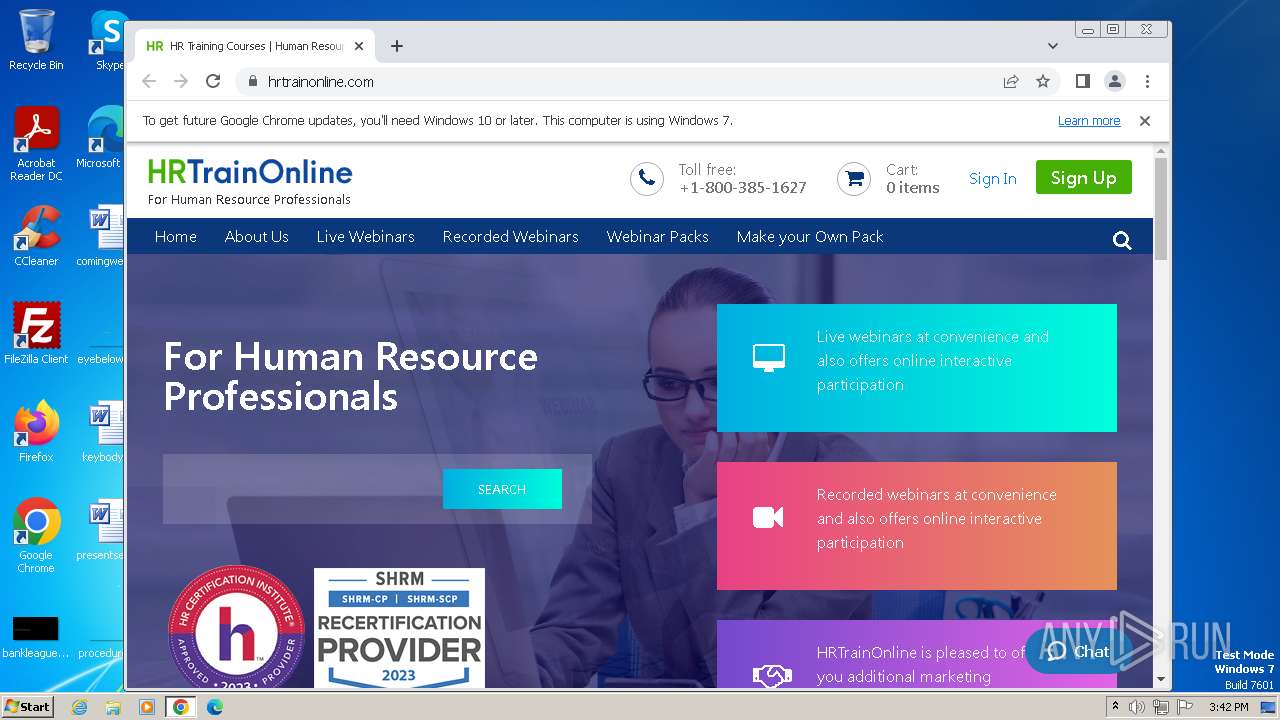Screen dimensions: 1280x720
Task: Open the Webinar Packs menu
Action: (658, 237)
